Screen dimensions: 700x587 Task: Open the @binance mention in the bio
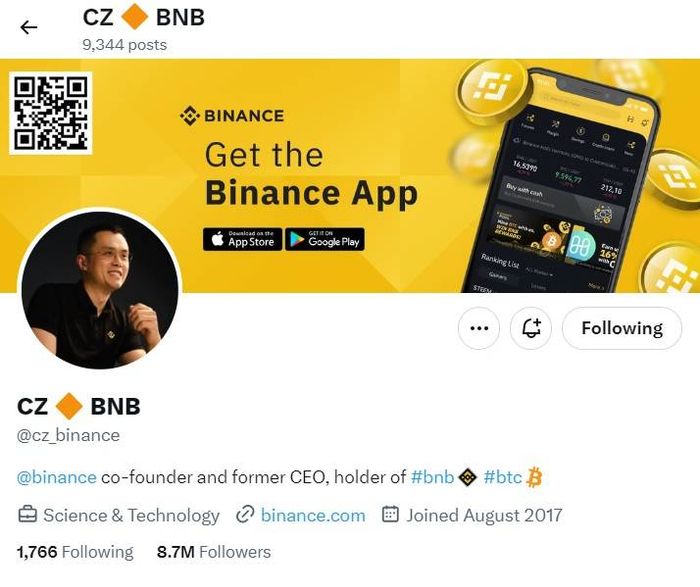tap(56, 477)
